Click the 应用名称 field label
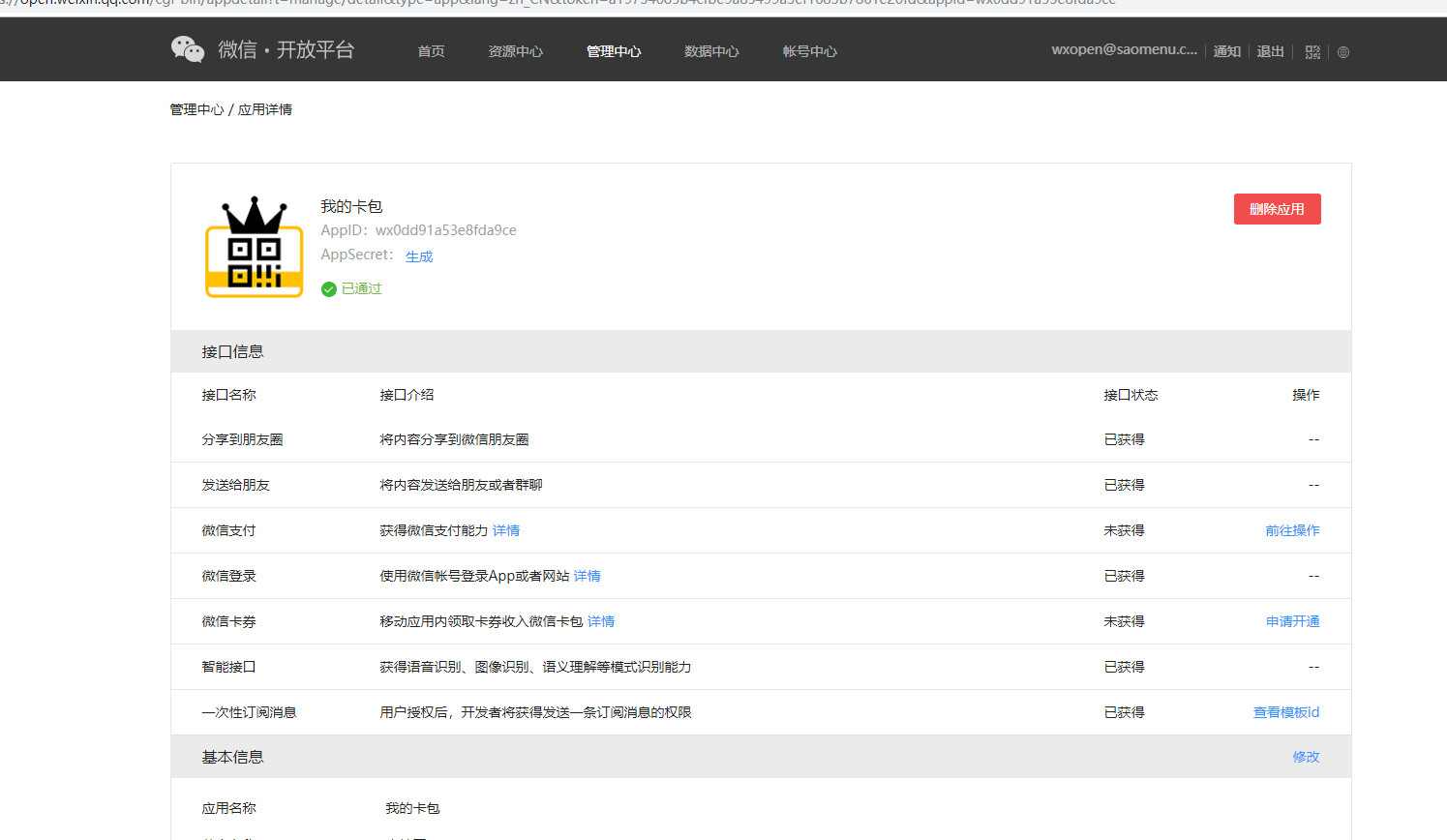This screenshot has height=840, width=1447. (x=228, y=808)
